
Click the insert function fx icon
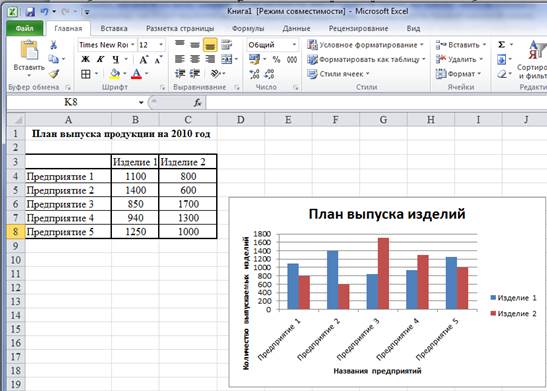pos(197,103)
